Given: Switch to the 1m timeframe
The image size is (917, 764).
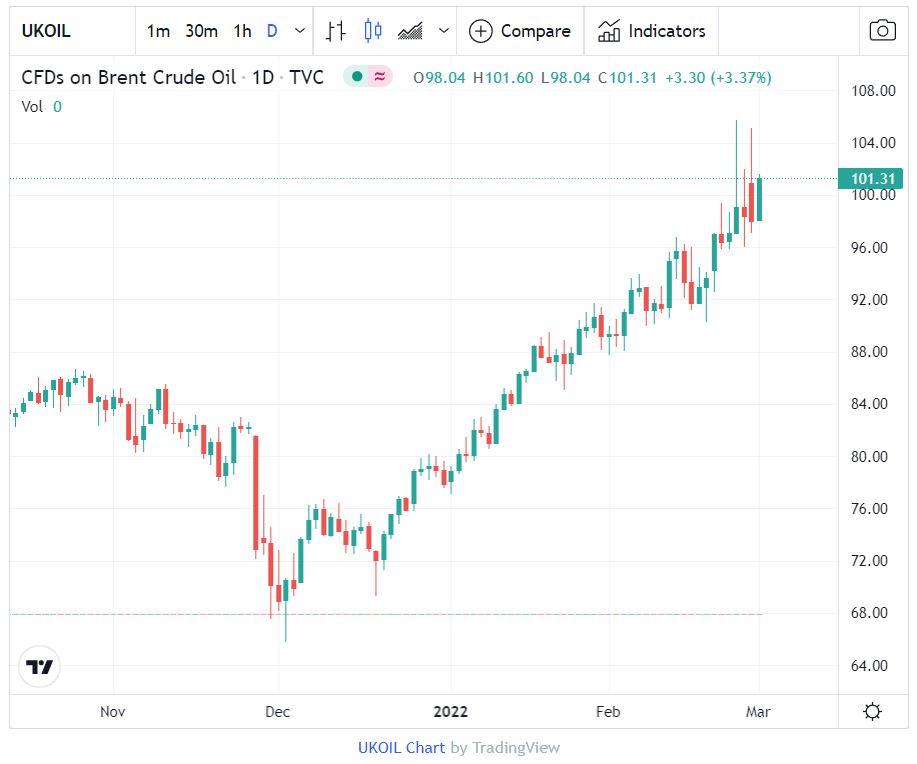Looking at the screenshot, I should [158, 31].
